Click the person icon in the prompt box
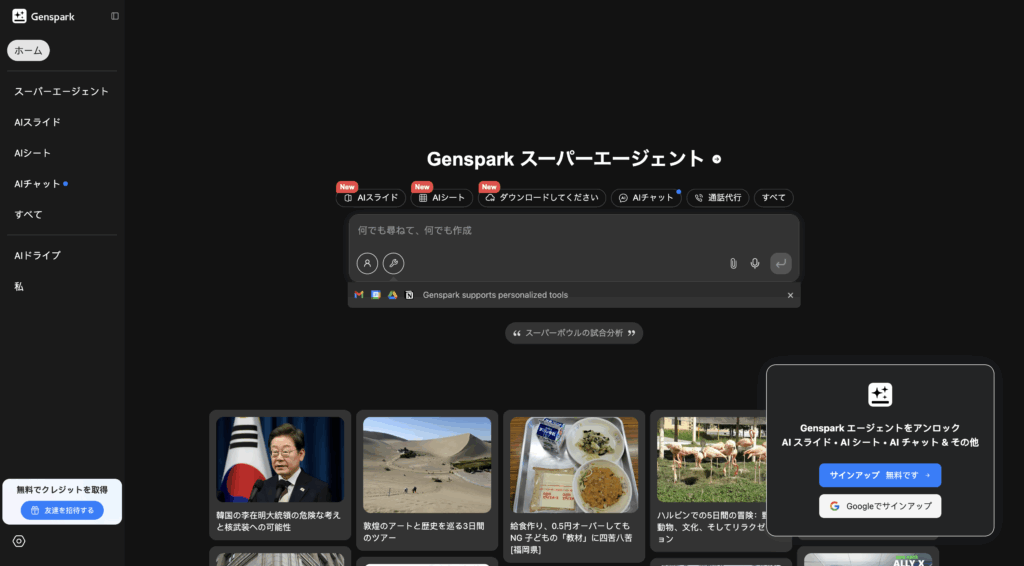This screenshot has height=566, width=1024. tap(367, 263)
